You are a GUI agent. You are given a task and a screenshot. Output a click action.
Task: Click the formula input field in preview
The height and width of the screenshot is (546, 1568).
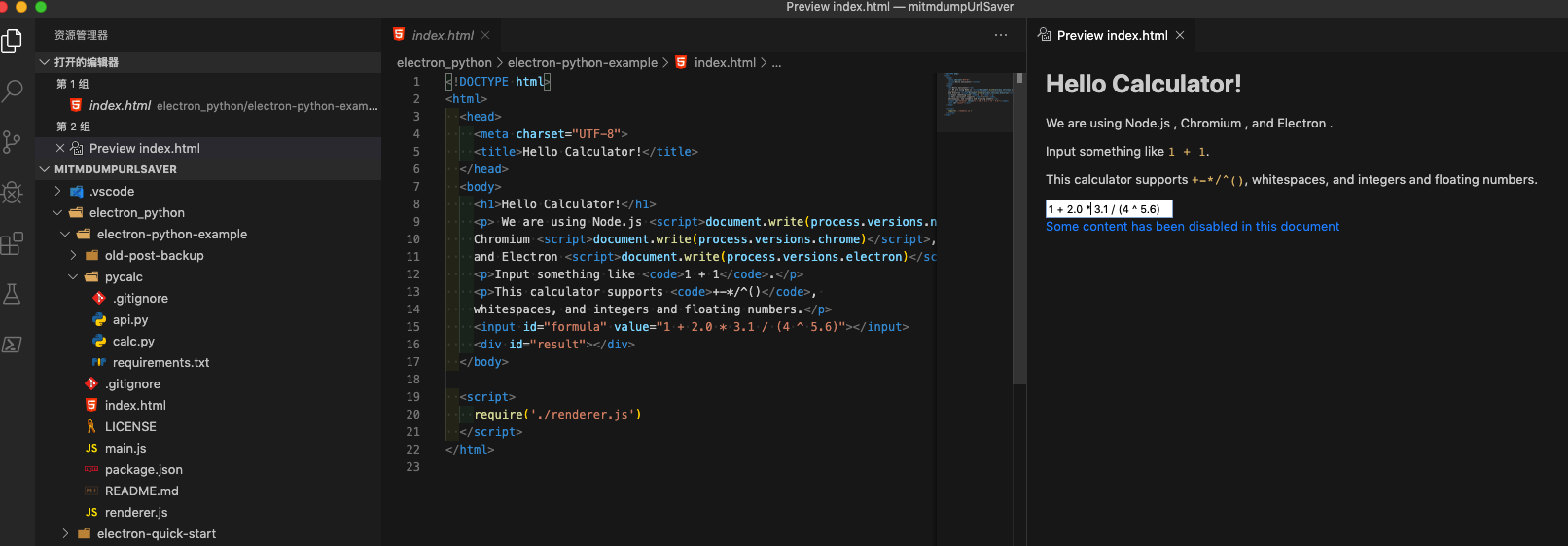pyautogui.click(x=1109, y=209)
